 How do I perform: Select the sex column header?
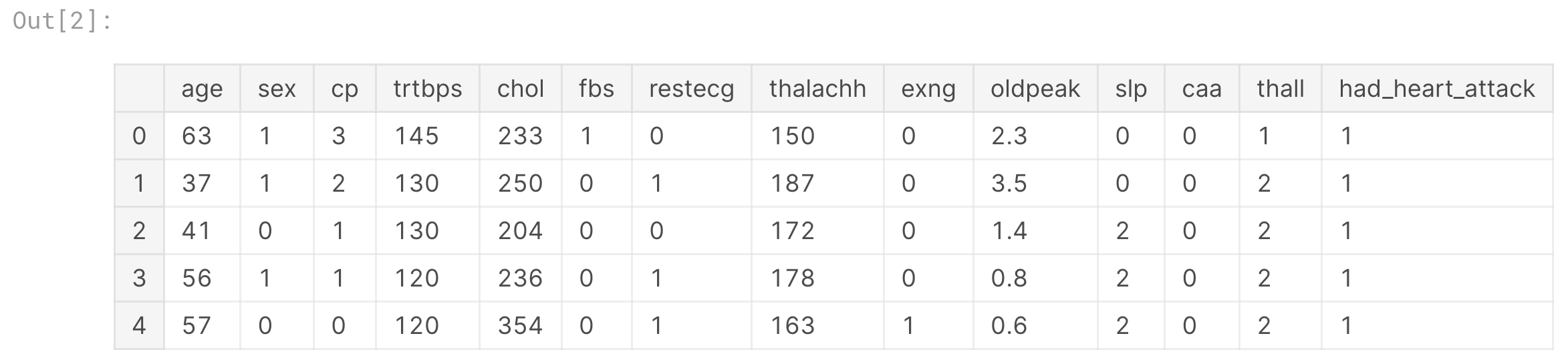point(277,89)
